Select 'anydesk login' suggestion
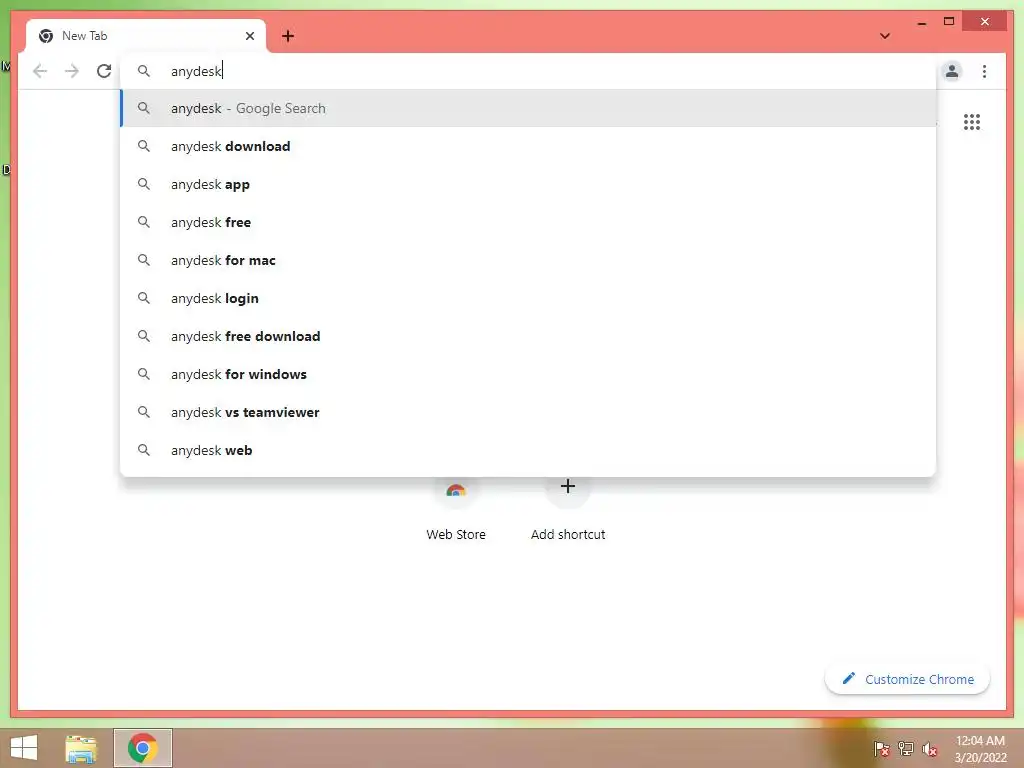 [x=528, y=298]
